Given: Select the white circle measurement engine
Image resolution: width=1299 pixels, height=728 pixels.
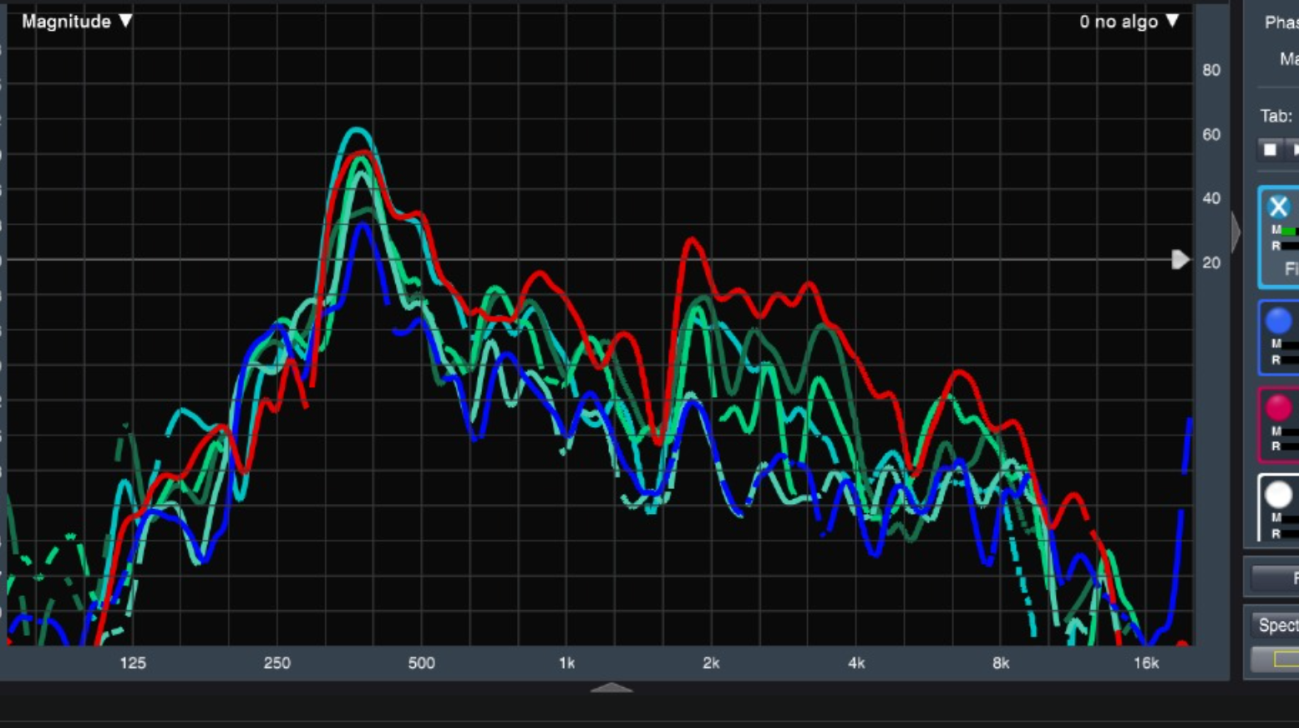Looking at the screenshot, I should [x=1278, y=494].
